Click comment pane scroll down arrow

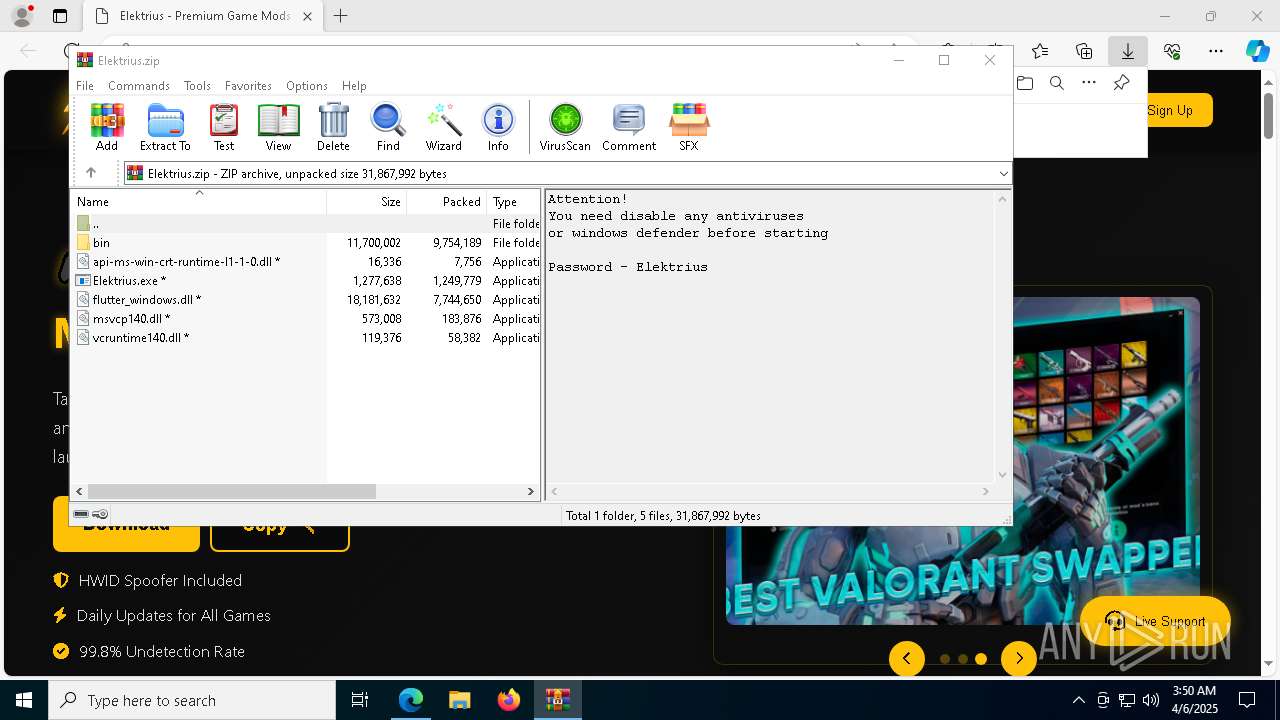point(1002,476)
